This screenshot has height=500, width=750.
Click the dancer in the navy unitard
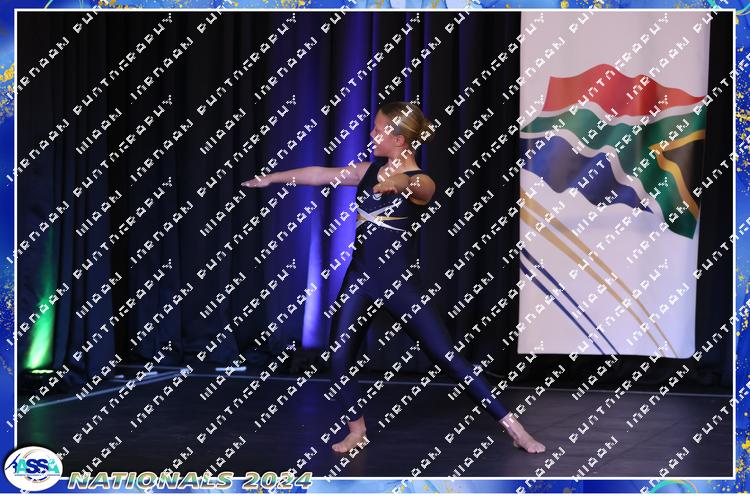point(393,277)
